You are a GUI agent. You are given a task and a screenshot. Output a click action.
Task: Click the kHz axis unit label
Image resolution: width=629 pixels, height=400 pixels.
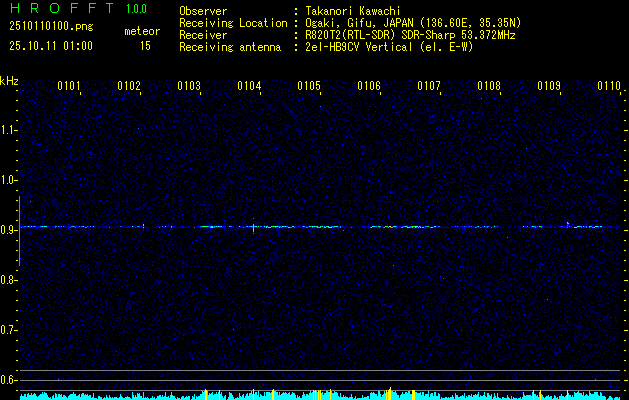9,81
